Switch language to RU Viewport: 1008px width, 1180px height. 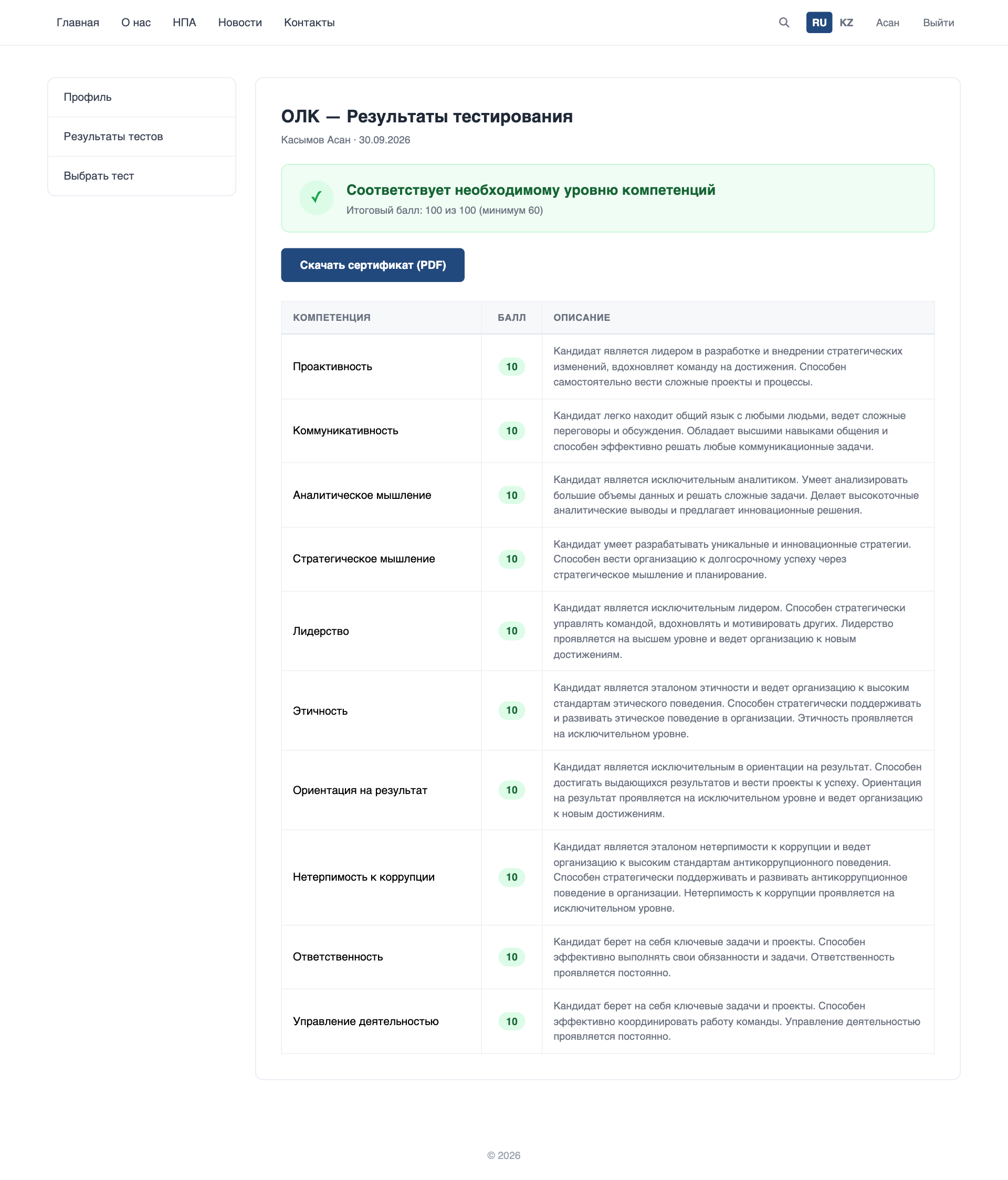[819, 22]
